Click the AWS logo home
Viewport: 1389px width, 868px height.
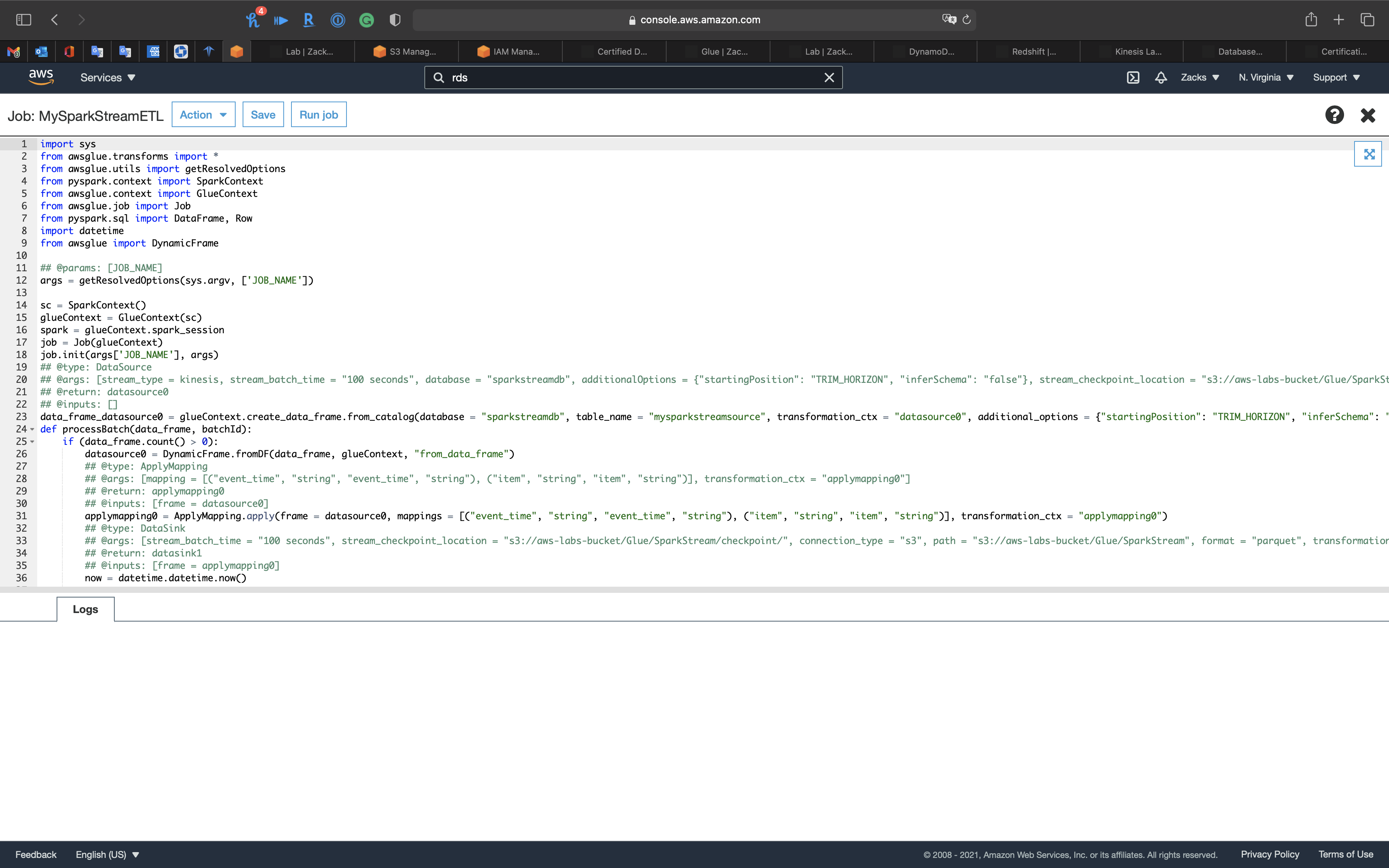pos(41,77)
